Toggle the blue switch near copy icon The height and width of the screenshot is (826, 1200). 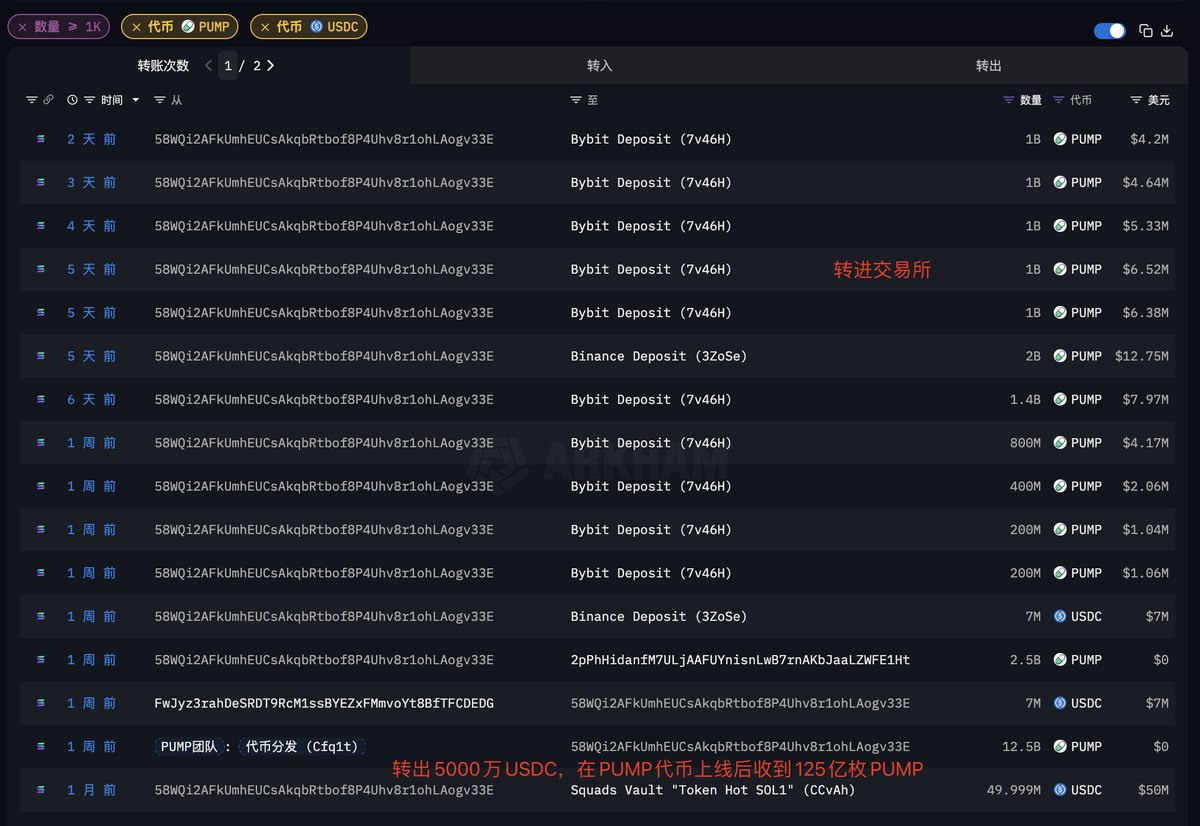coord(1110,31)
